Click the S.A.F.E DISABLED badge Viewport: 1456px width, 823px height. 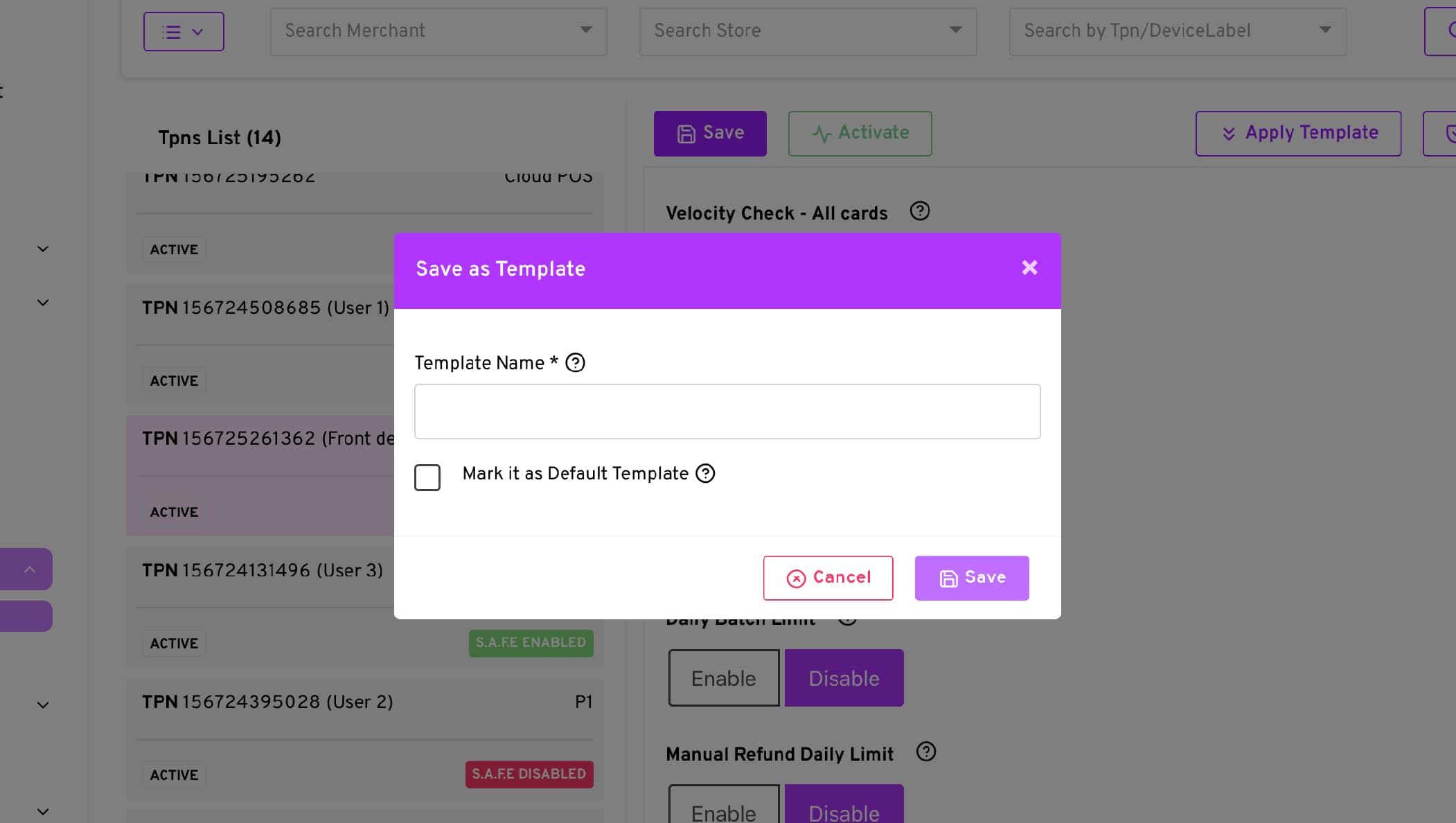(529, 775)
